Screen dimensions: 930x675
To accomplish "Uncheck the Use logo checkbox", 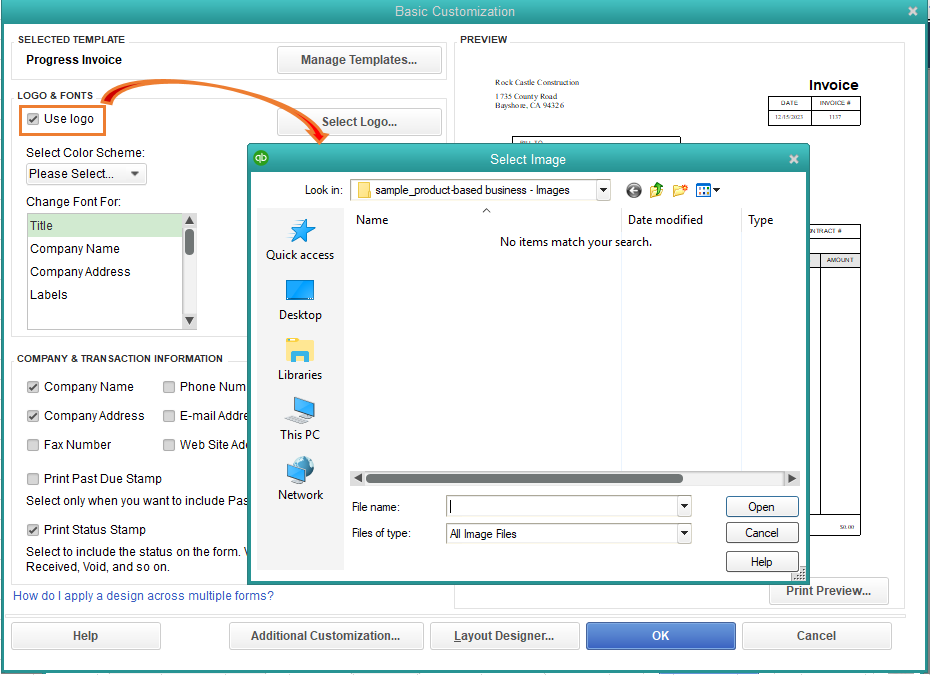I will point(33,119).
